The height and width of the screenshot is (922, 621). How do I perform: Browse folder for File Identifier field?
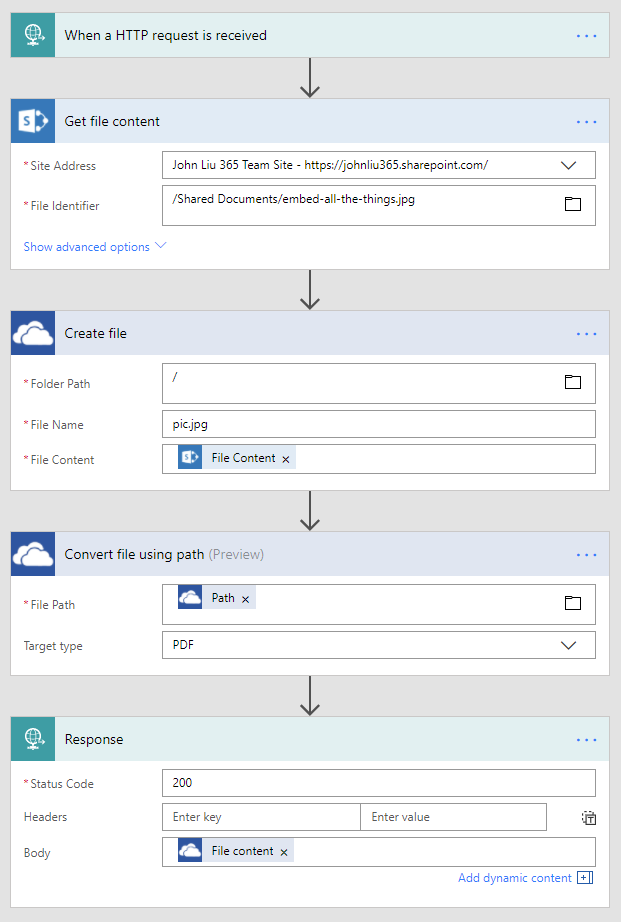[x=573, y=204]
